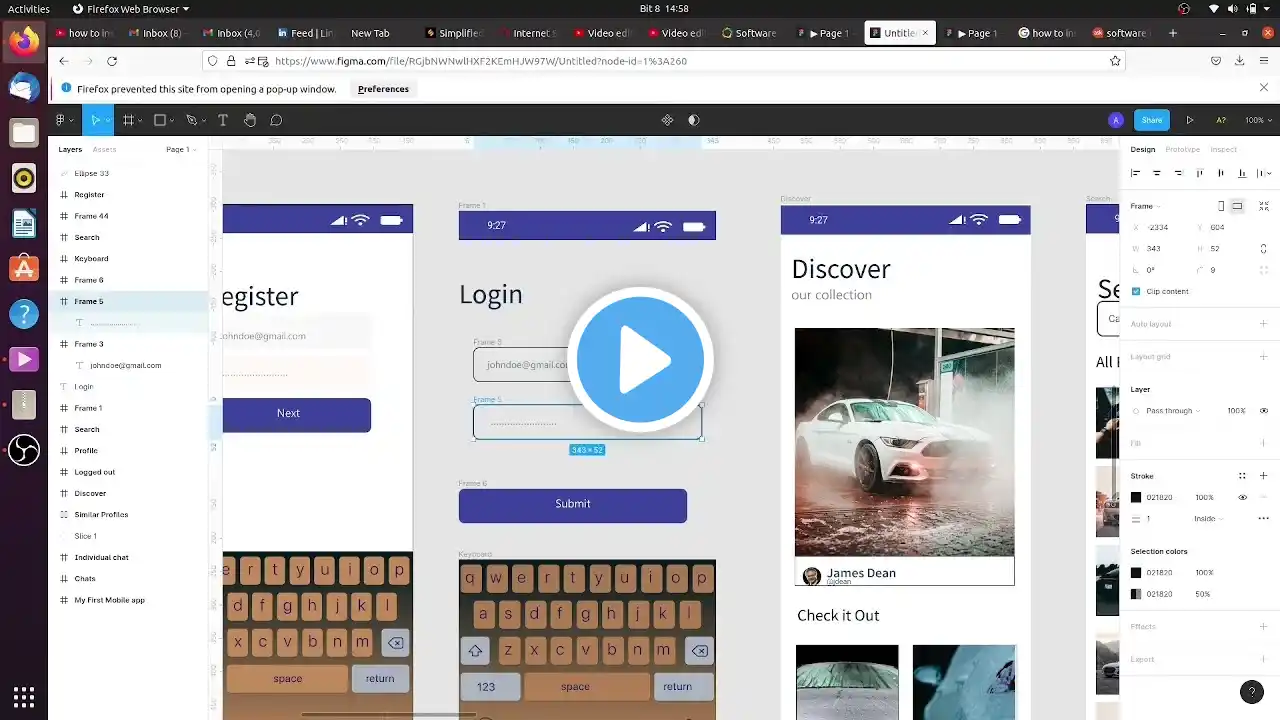Switch to the Prototype tab
Screen dimensions: 1280x720
[x=1182, y=150]
